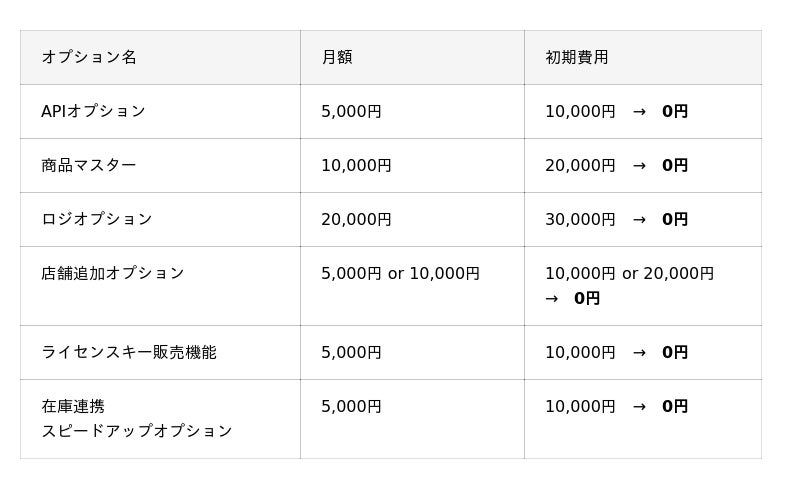
Task: Select the ロジオプション option name
Action: (97, 219)
